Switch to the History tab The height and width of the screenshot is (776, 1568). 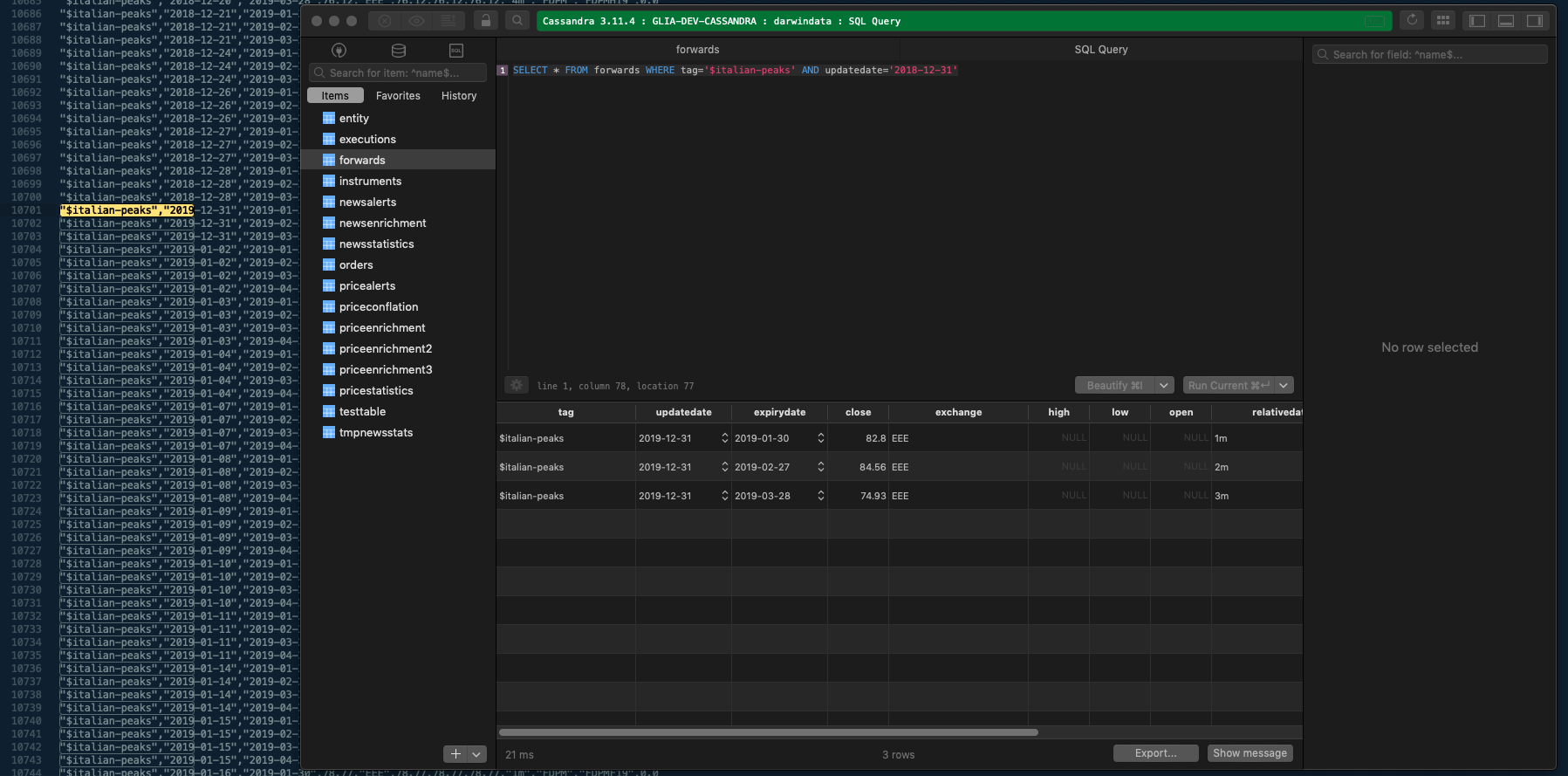(459, 96)
